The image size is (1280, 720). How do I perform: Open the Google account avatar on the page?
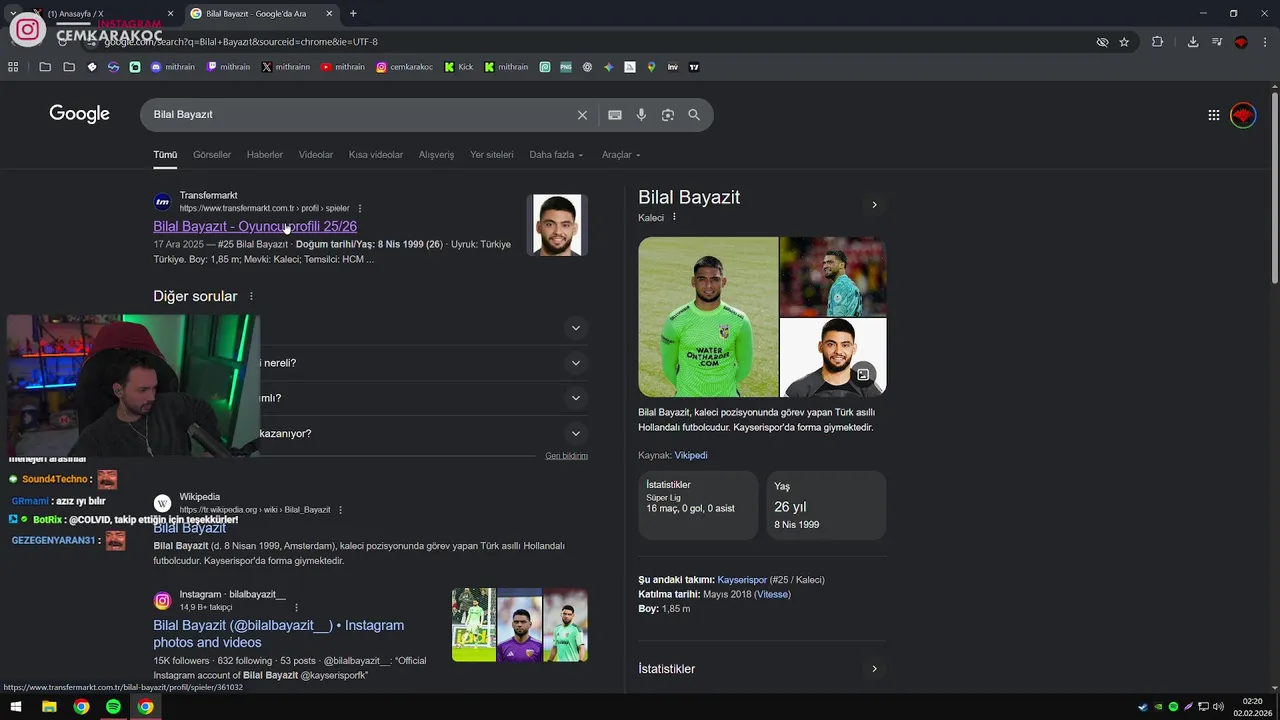(x=1243, y=115)
